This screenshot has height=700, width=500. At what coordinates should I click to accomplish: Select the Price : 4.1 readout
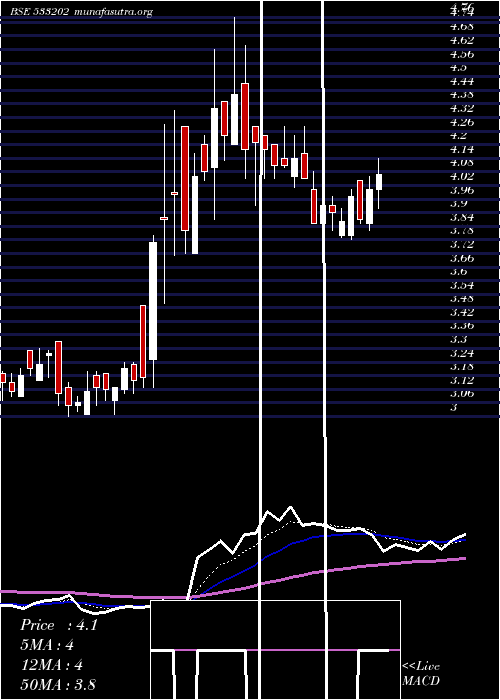(59, 625)
